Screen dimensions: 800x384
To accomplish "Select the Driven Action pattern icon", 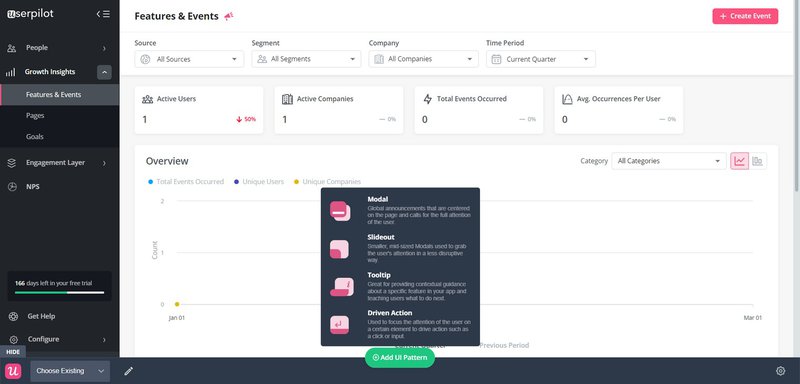I will coord(340,325).
